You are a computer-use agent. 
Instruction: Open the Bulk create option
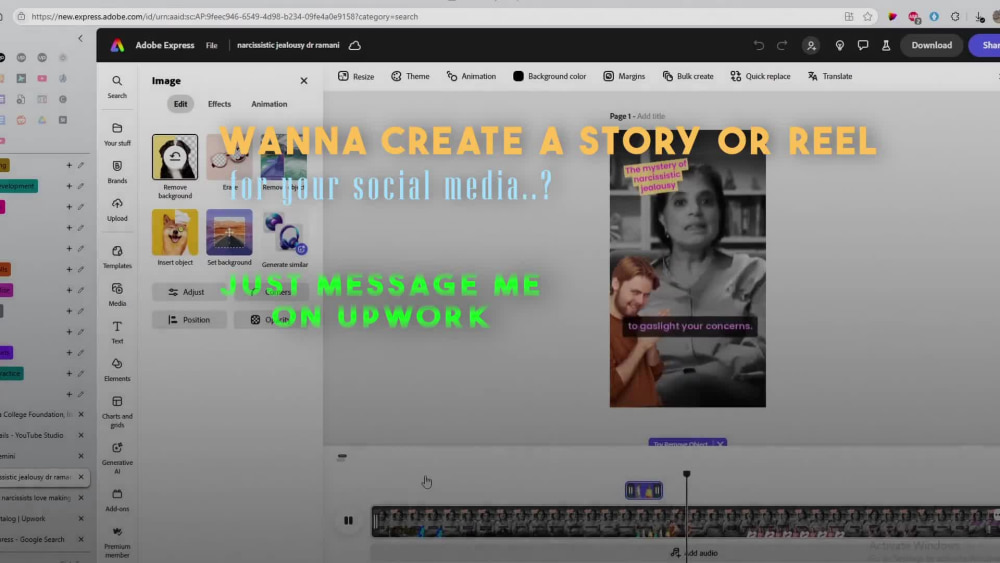[688, 76]
